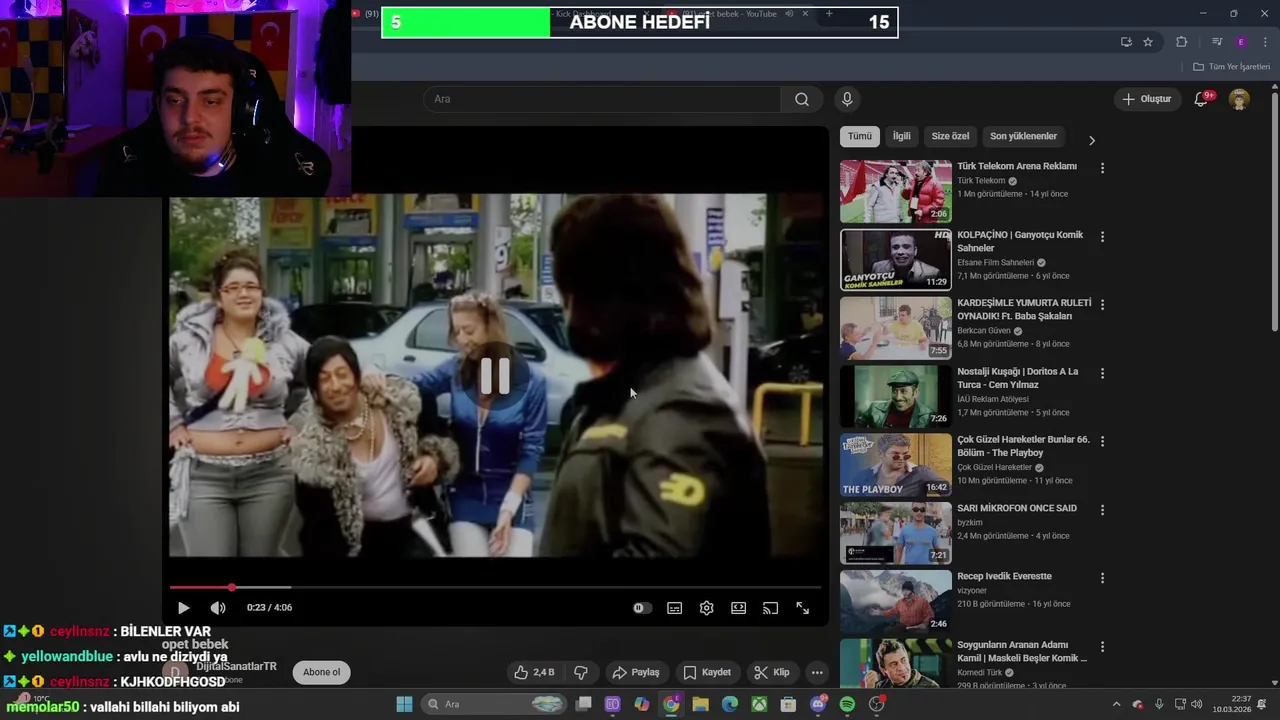Click the video progress scrubber handle
The width and height of the screenshot is (1280, 720).
231,587
